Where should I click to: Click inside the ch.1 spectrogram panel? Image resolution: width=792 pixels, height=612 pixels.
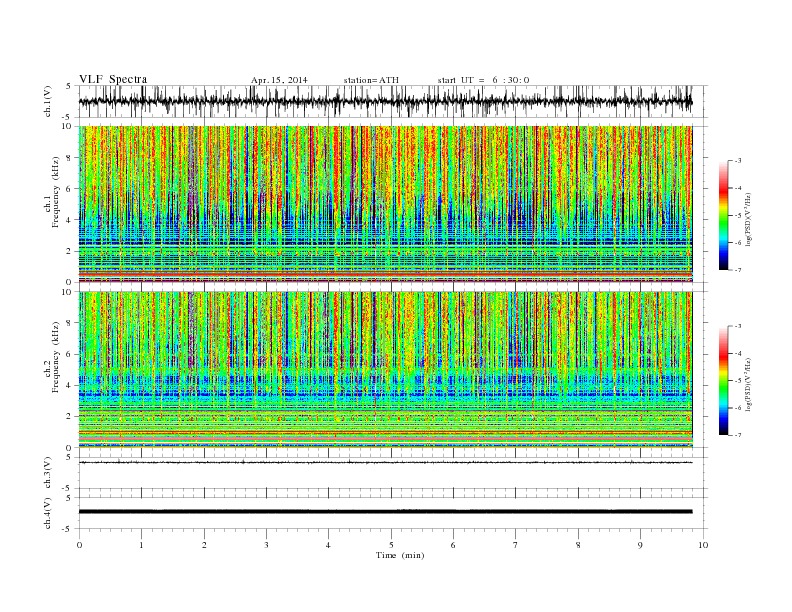pyautogui.click(x=385, y=204)
